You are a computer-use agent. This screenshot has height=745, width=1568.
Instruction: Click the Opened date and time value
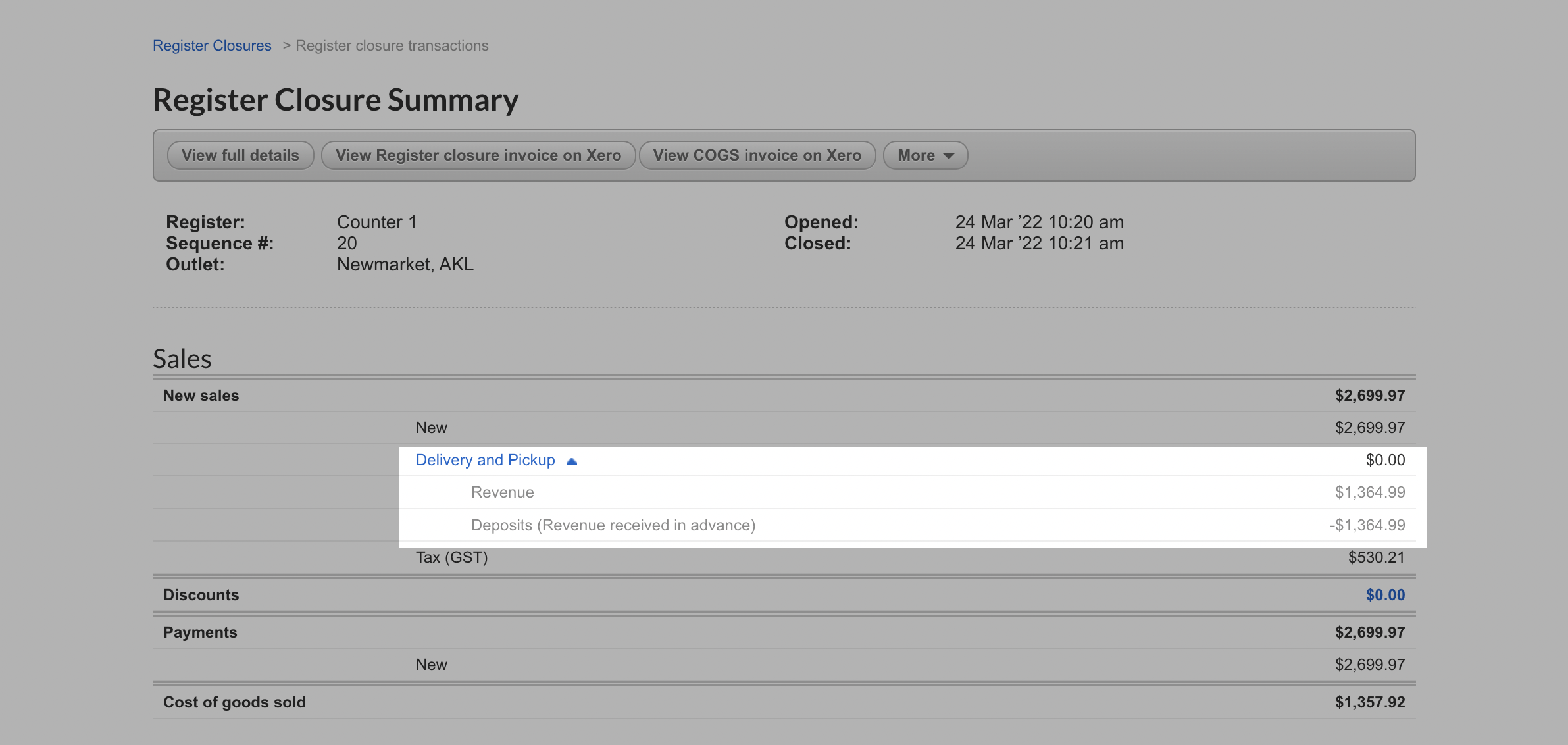click(1039, 222)
